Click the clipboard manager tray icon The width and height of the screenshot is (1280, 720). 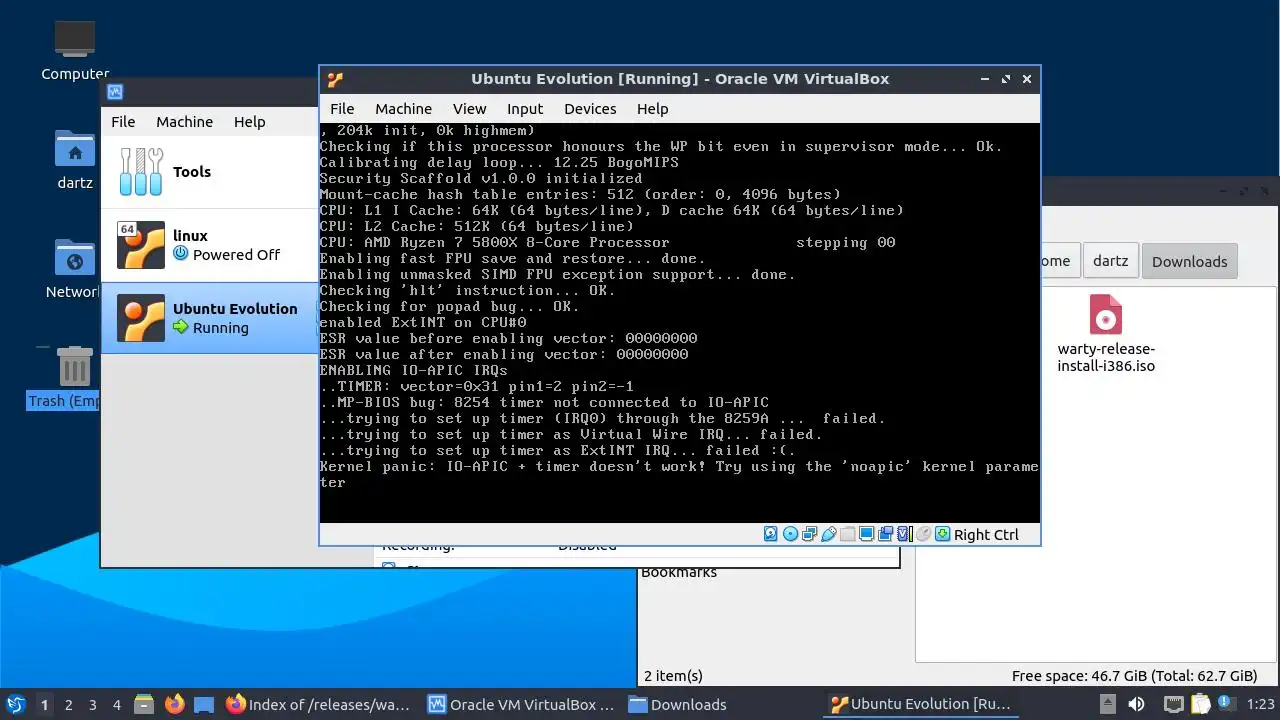1200,705
